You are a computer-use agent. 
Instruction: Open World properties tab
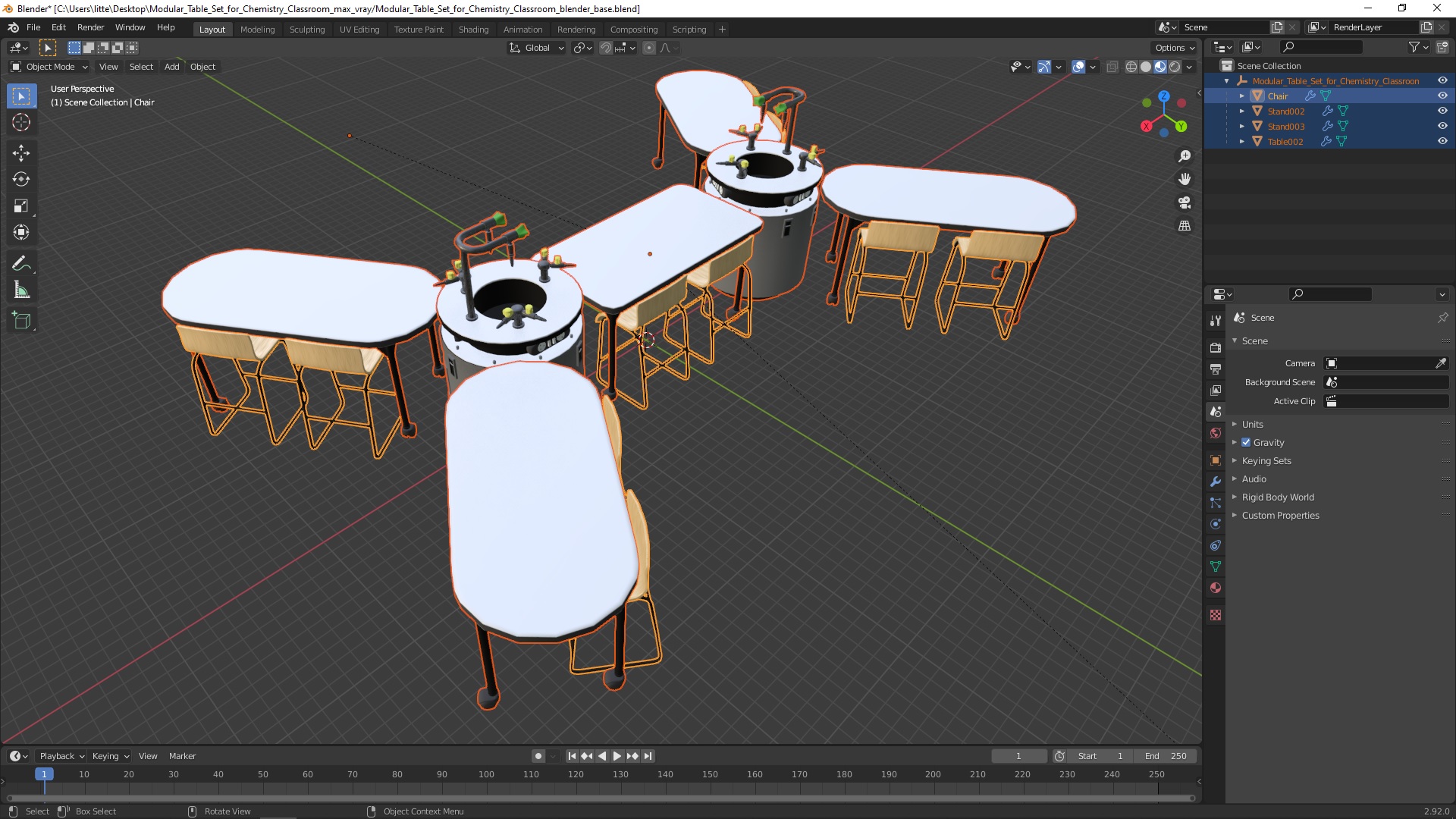click(1216, 433)
